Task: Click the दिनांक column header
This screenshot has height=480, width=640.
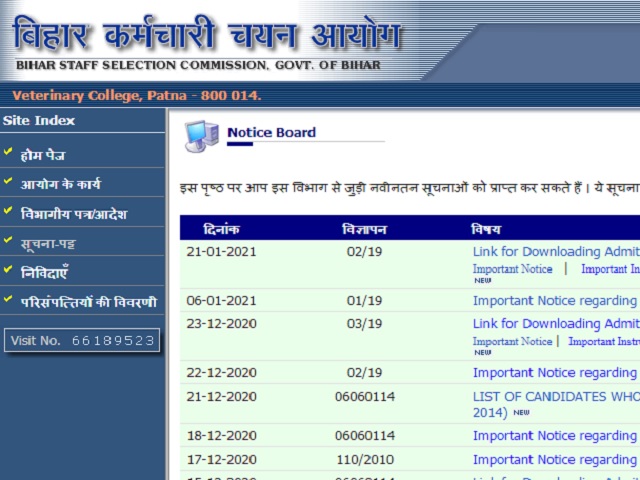Action: (221, 229)
